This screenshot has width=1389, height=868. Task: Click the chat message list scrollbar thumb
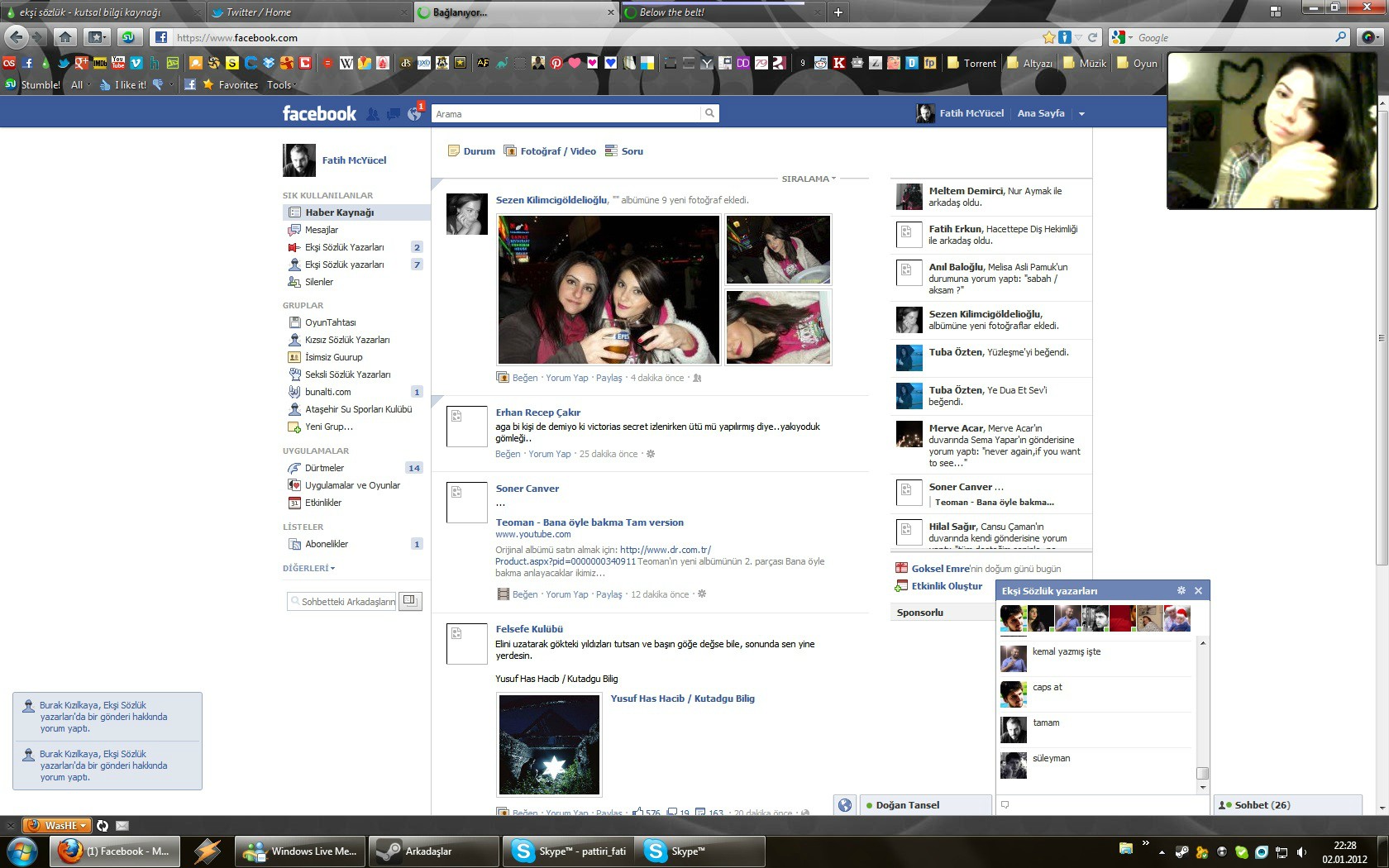(x=1203, y=774)
